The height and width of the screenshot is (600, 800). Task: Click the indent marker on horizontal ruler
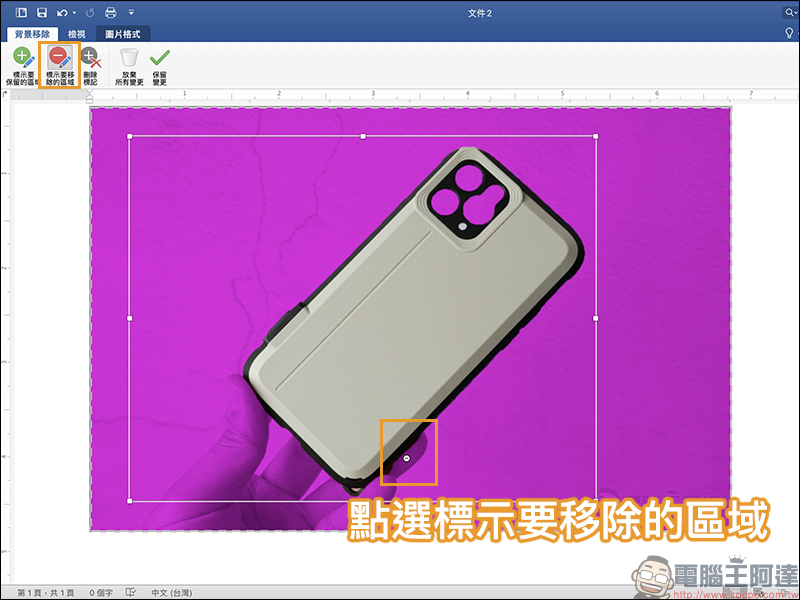[x=90, y=96]
